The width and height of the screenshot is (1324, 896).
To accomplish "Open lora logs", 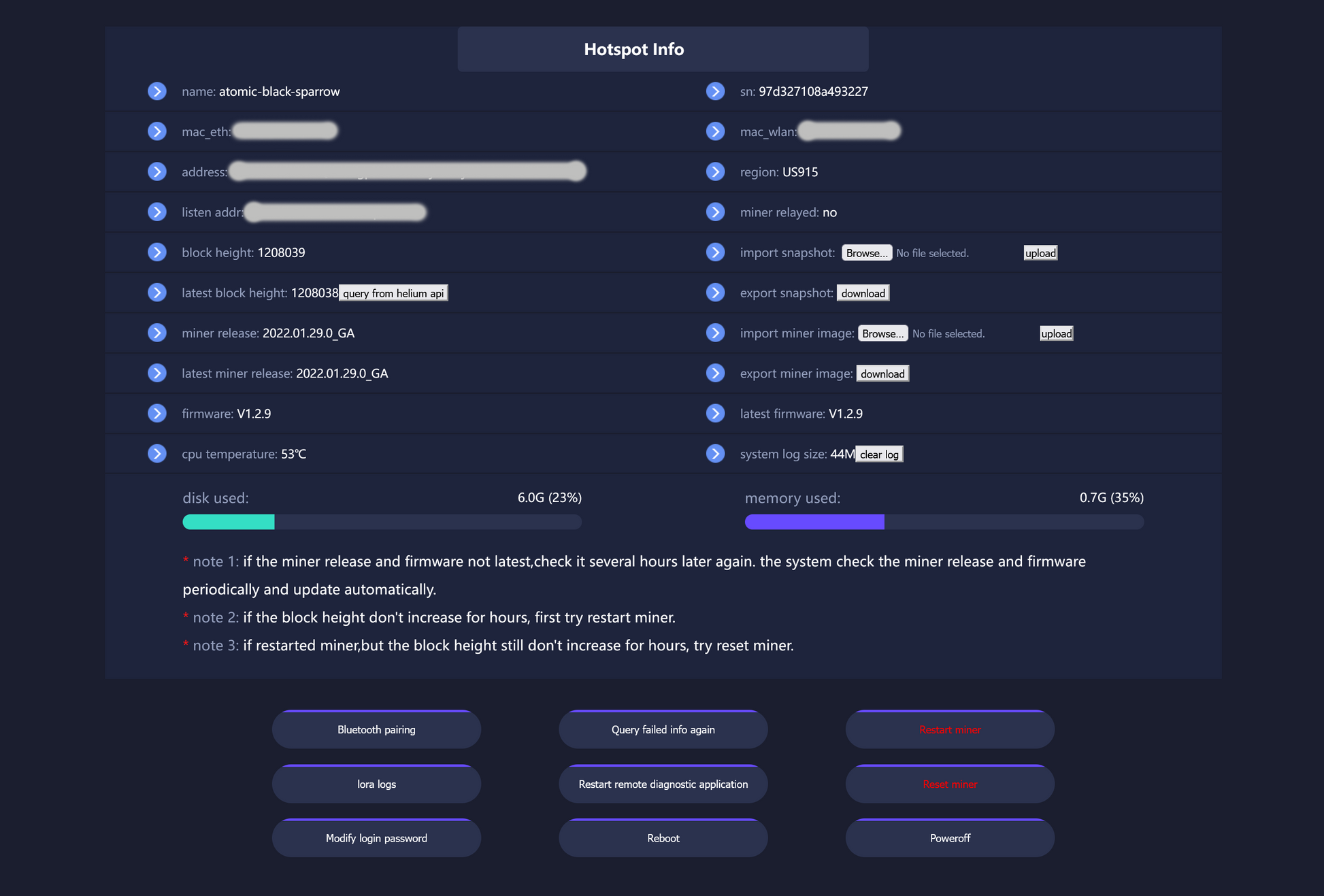I will click(x=376, y=784).
